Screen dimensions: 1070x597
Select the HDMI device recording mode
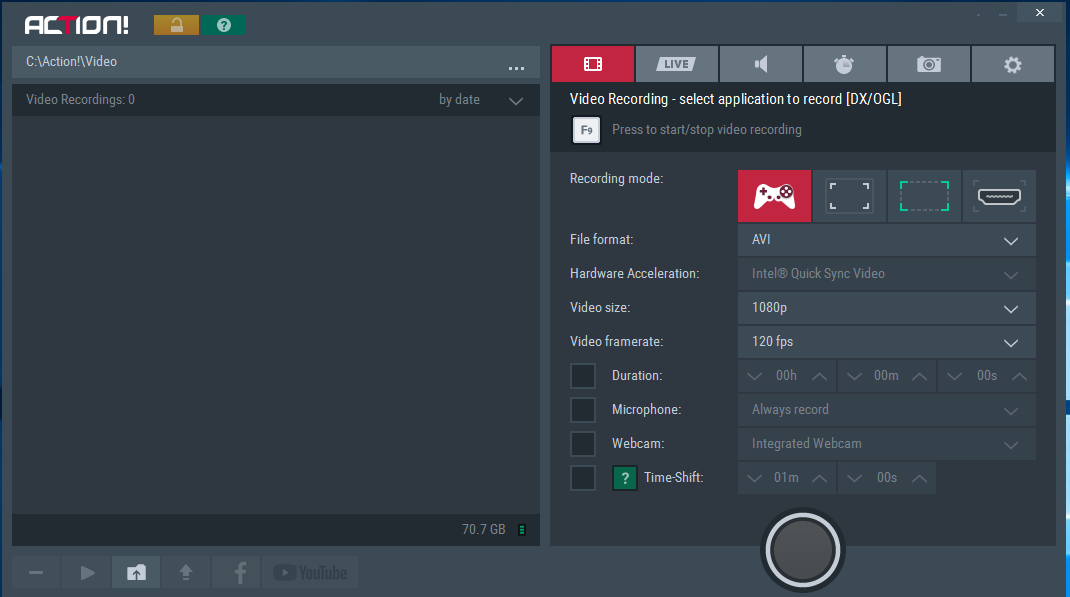(x=999, y=196)
